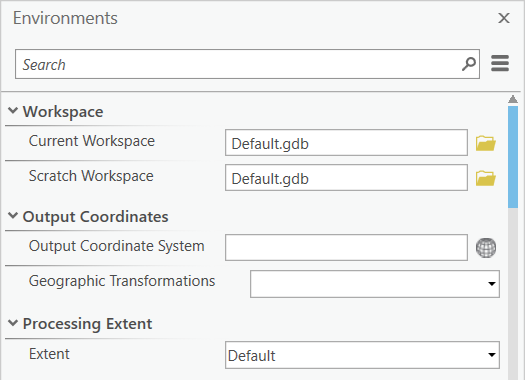Collapse the Workspace section
Viewport: 525px width, 380px height.
(x=13, y=110)
